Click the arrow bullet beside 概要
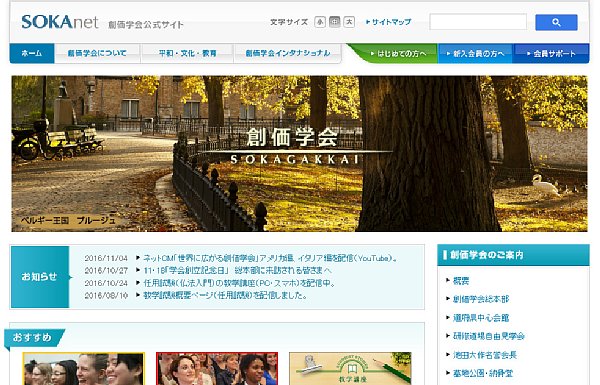 pyautogui.click(x=448, y=281)
